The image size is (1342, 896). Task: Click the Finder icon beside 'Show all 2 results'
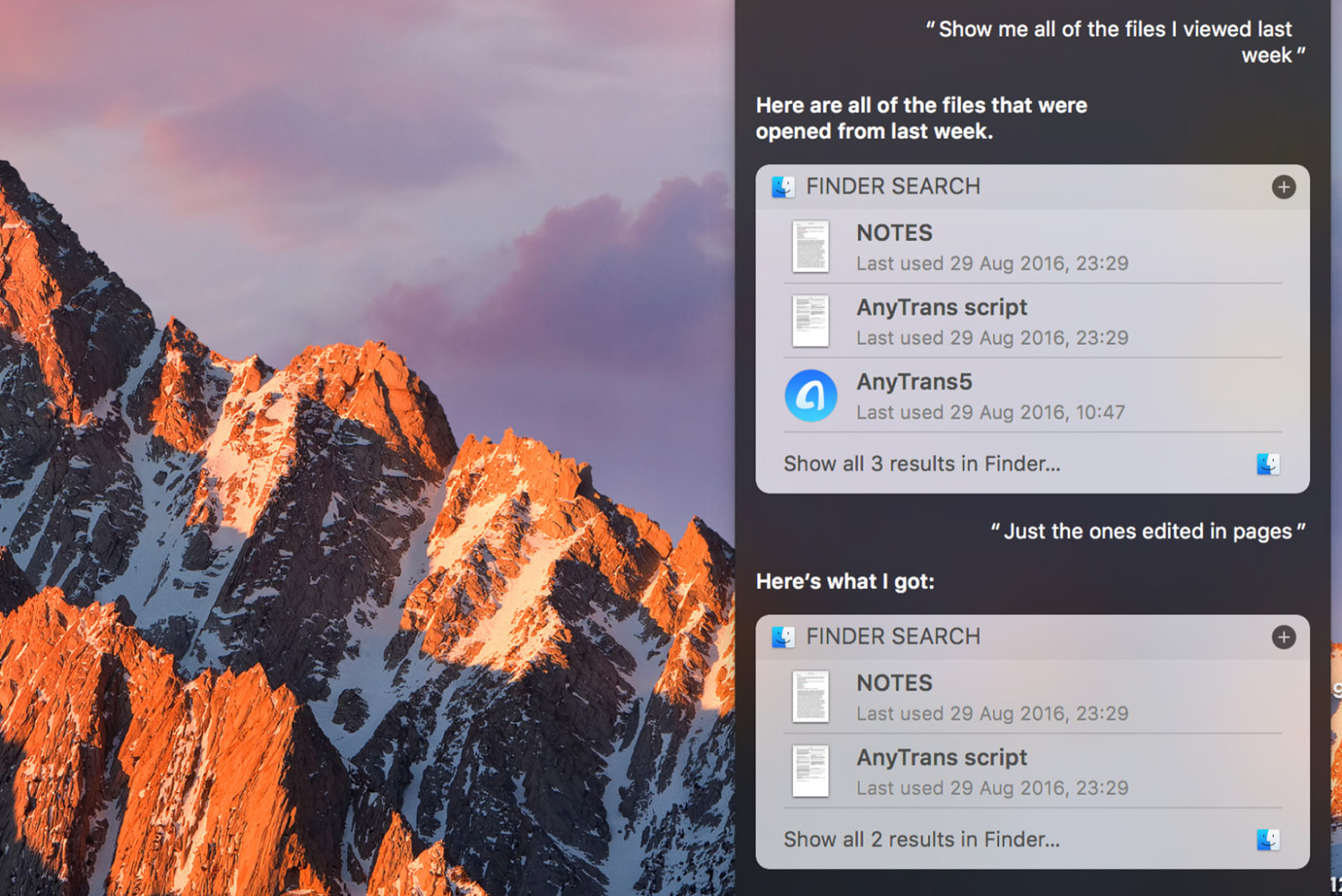1267,839
